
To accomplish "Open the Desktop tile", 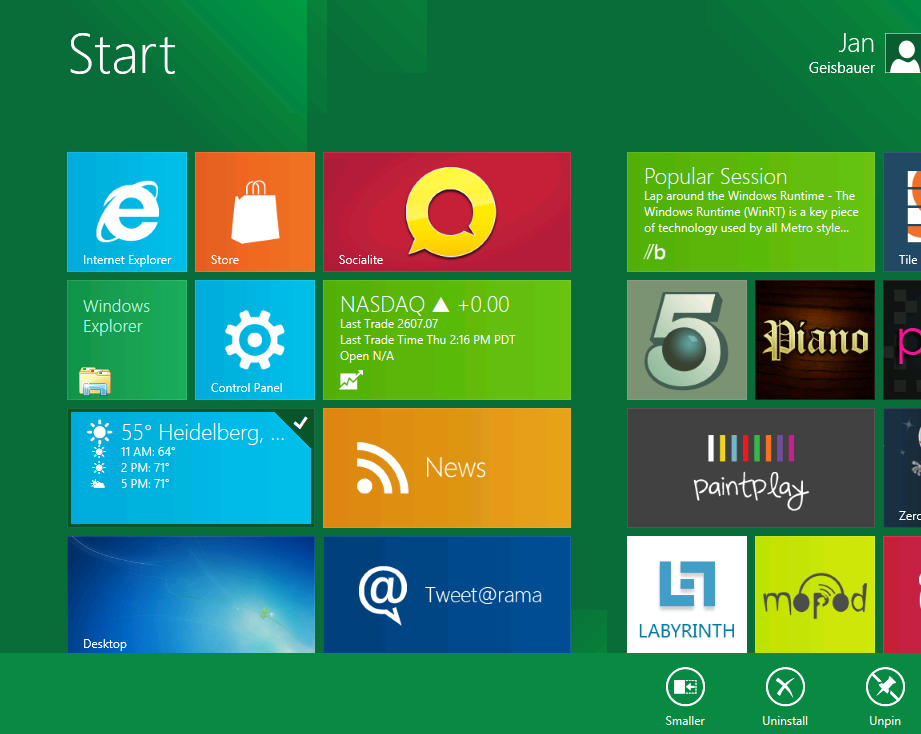I will tap(191, 594).
